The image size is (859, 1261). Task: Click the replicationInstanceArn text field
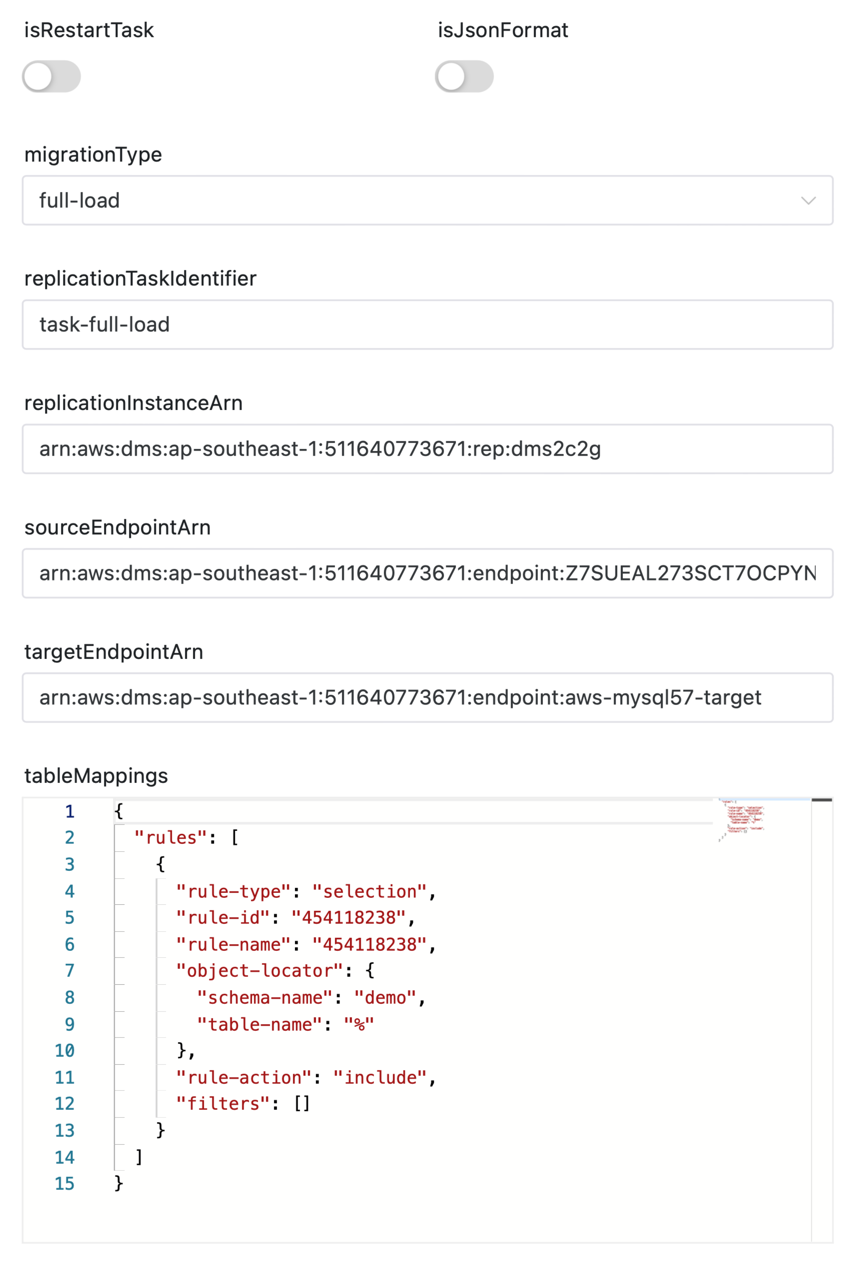[427, 449]
